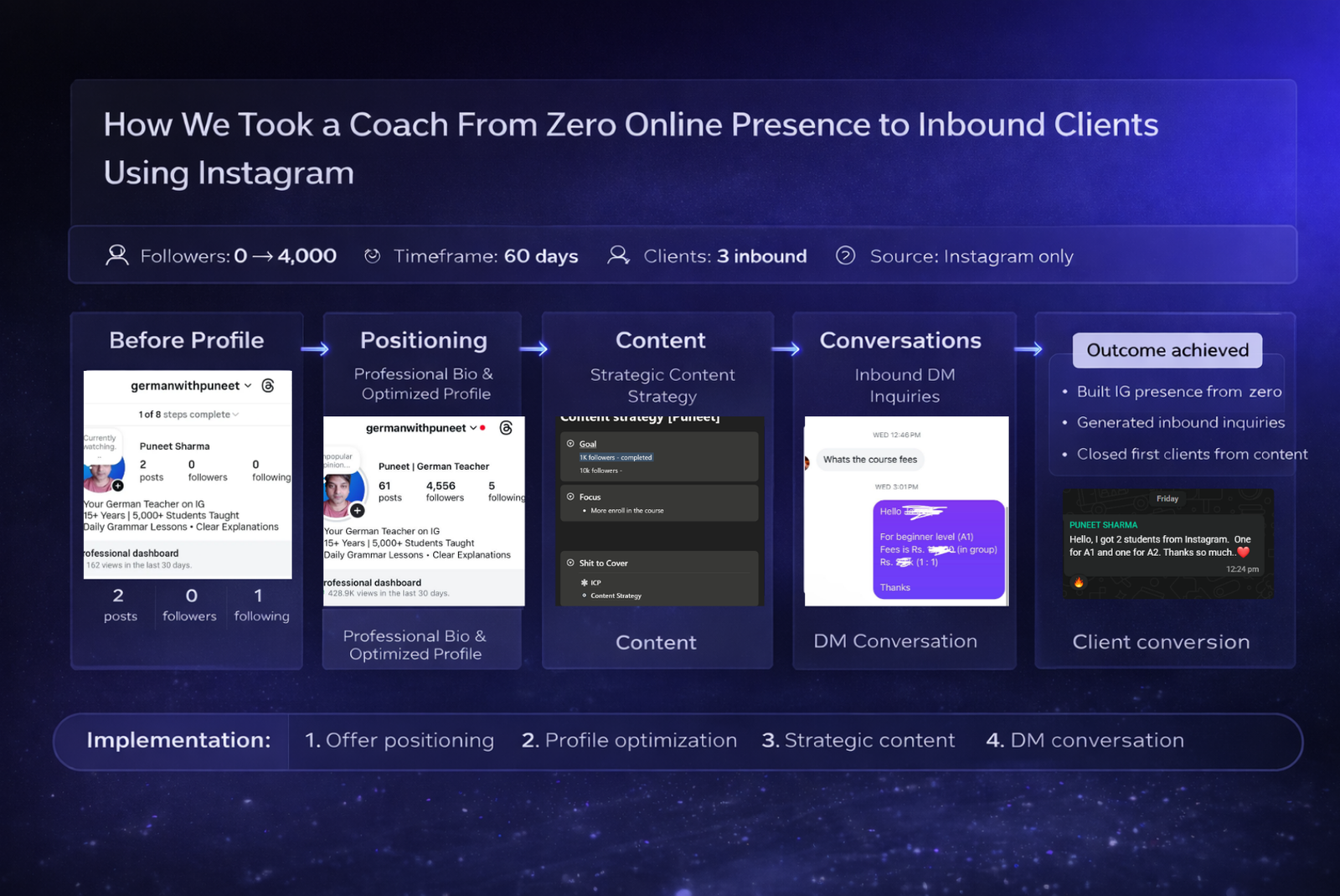Expand germanwithpuneet dropdown in Before Profile
The image size is (1340, 896).
coord(248,385)
